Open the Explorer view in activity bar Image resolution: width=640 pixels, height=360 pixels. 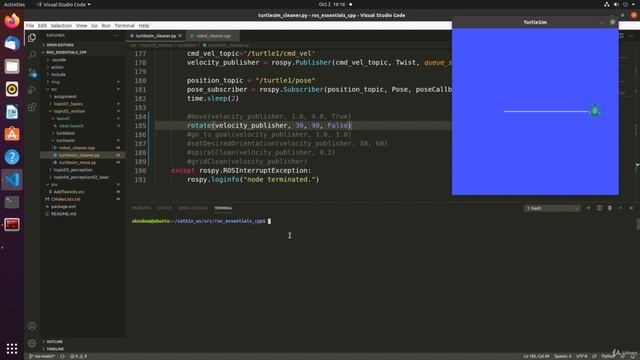coord(32,38)
